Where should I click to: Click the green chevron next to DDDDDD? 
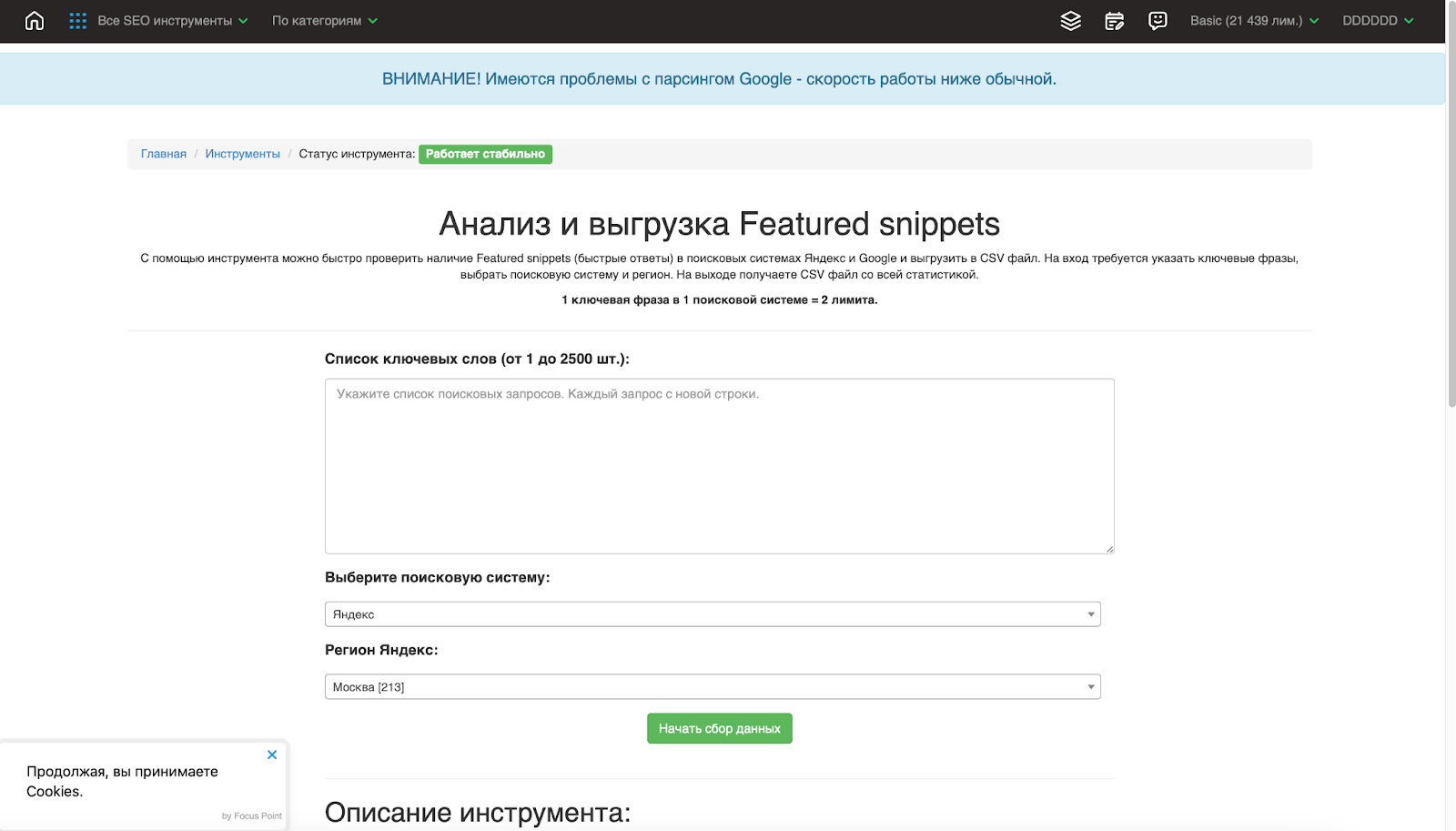pos(1410,20)
